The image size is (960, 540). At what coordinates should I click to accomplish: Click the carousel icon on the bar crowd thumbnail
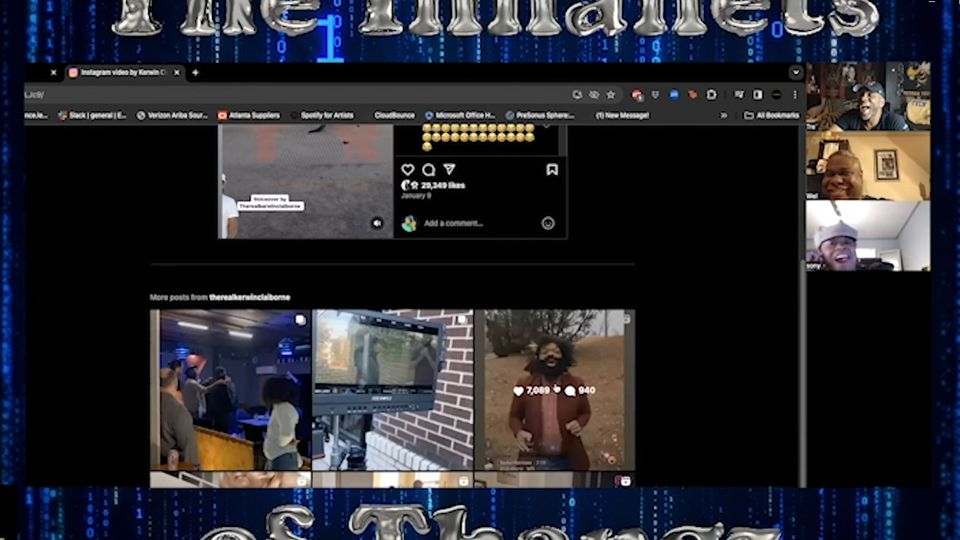300,320
